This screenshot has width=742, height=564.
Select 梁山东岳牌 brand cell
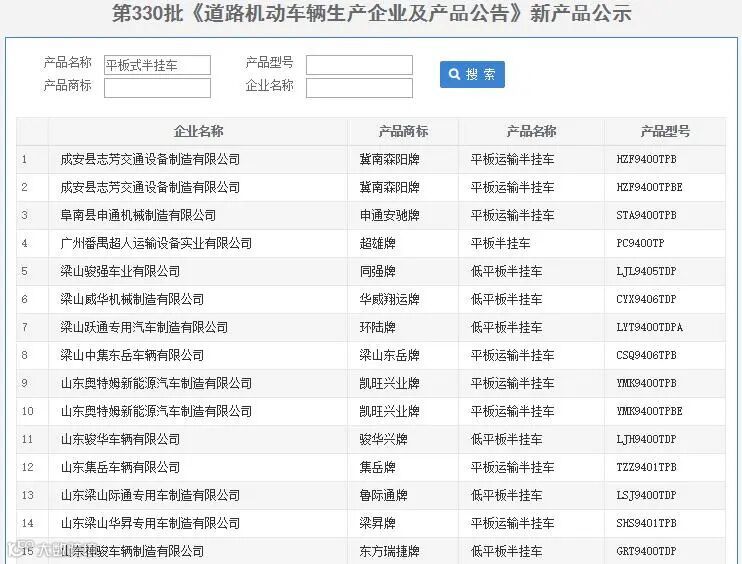(403, 355)
